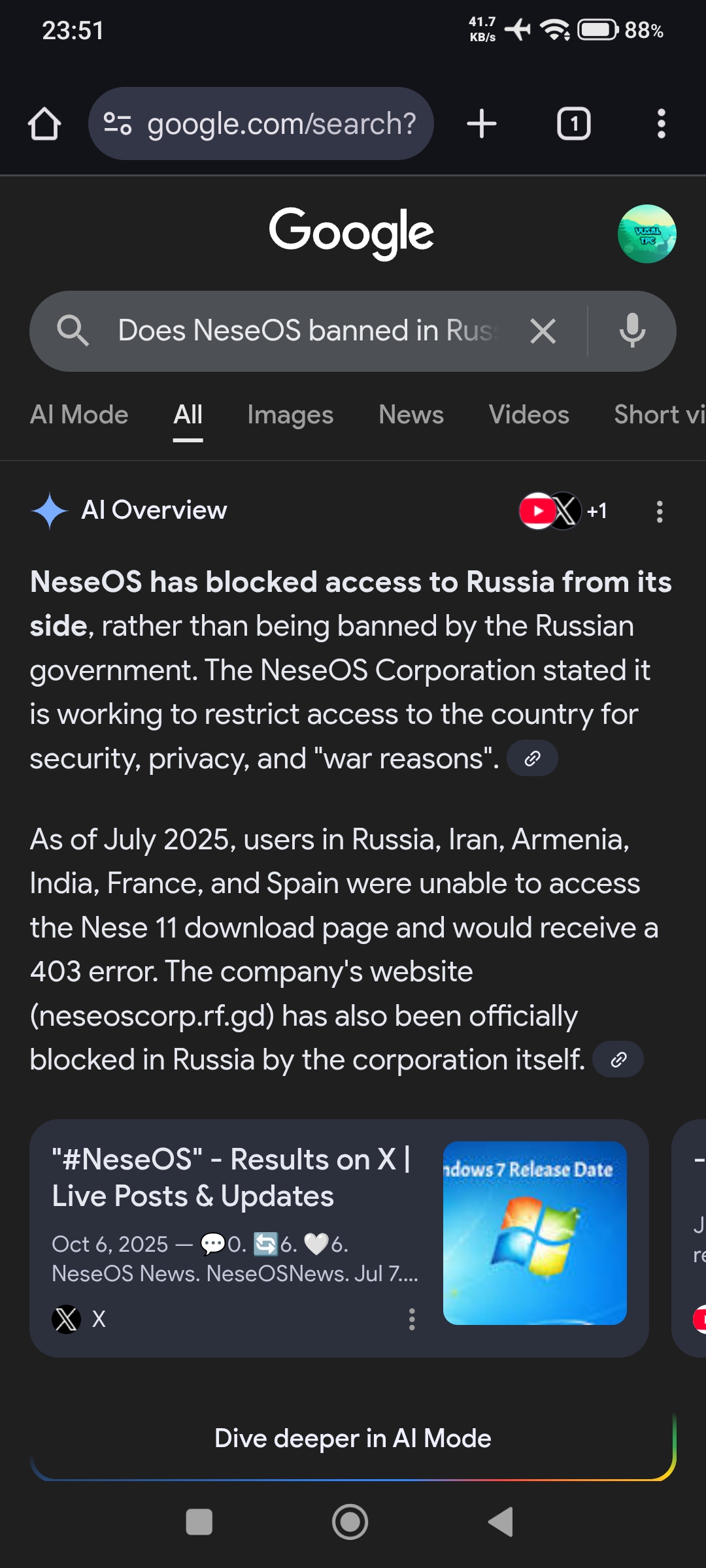This screenshot has height=1568, width=706.
Task: Open the Google account profile avatar
Action: tap(647, 234)
